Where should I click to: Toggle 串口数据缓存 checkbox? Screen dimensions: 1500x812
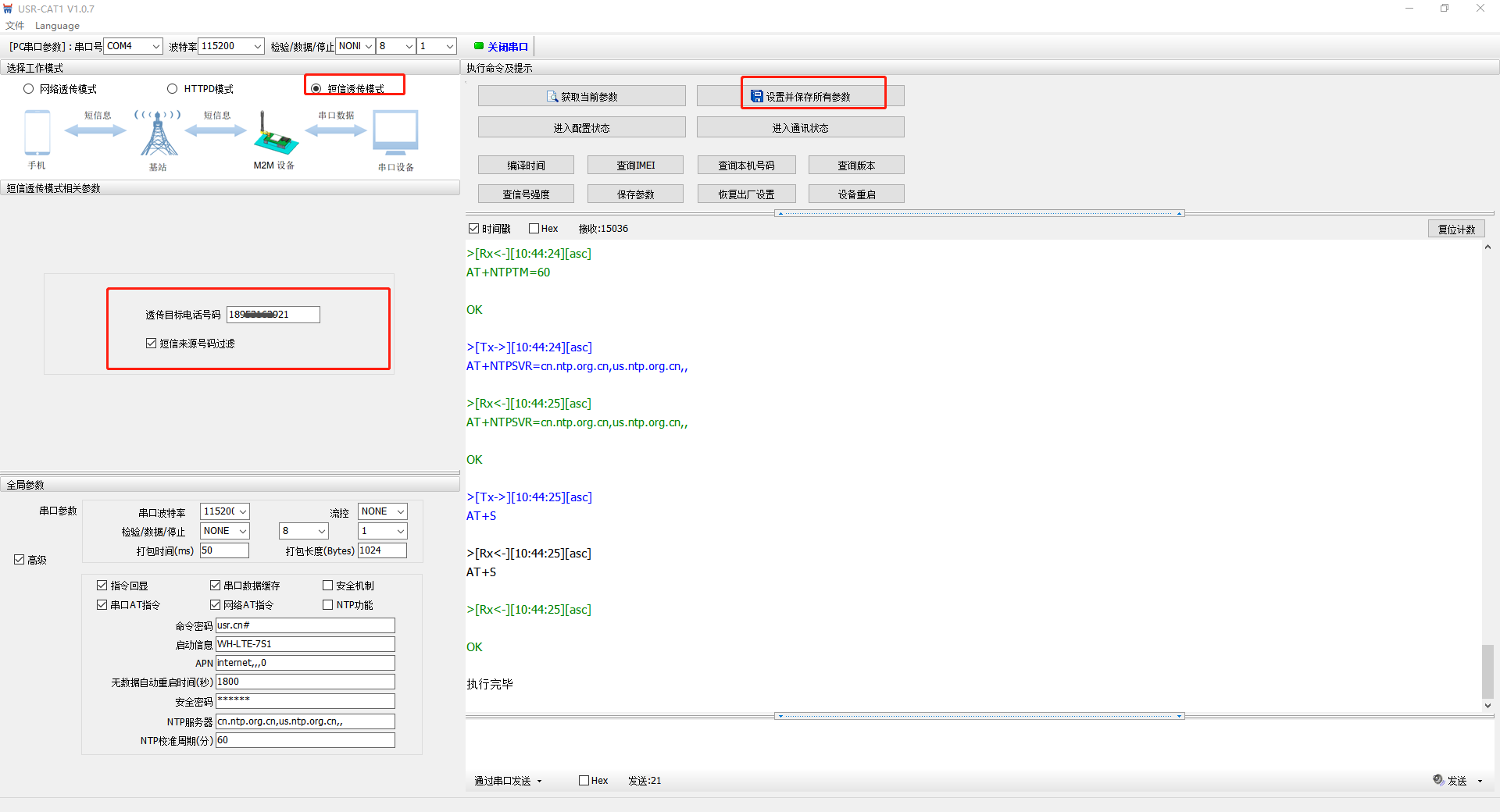point(215,586)
